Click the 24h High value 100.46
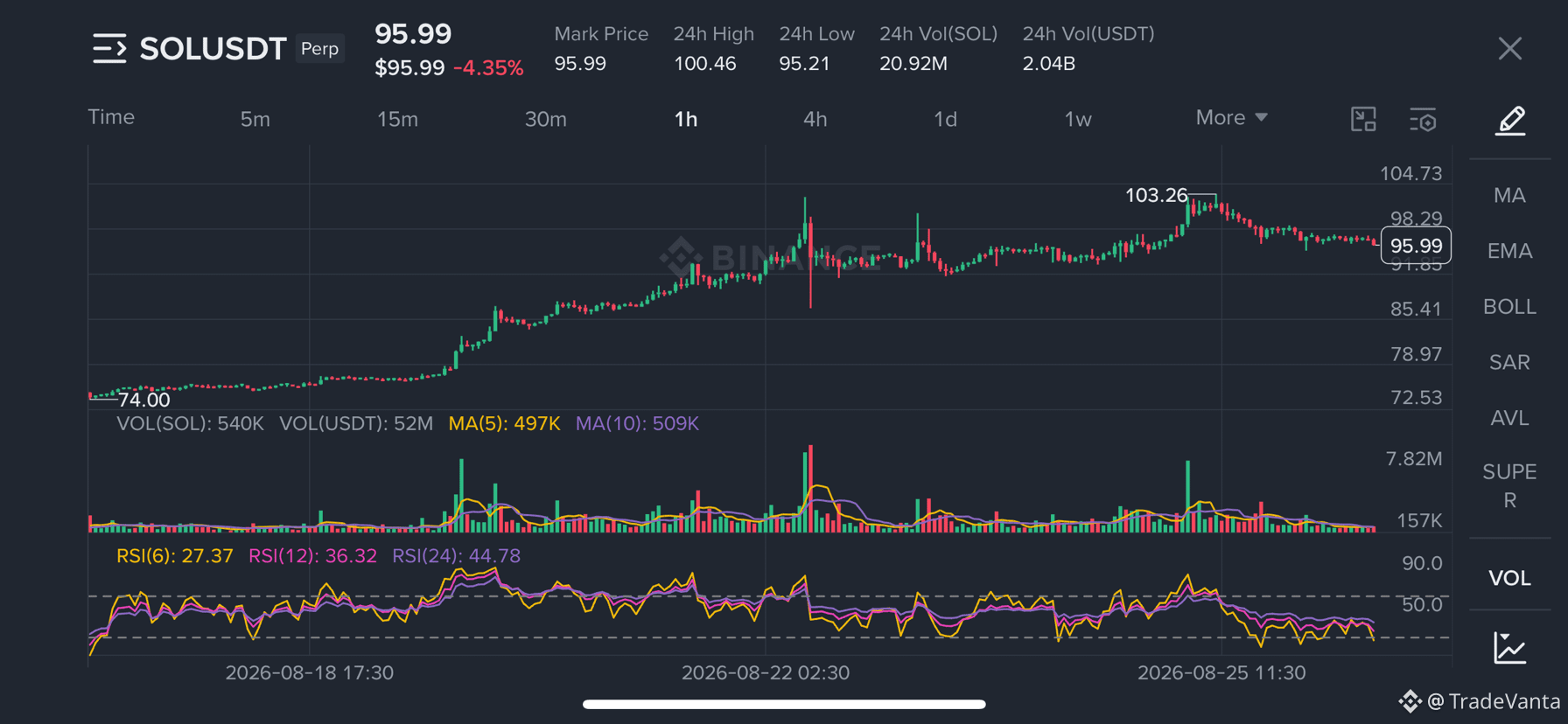The width and height of the screenshot is (1568, 724). pyautogui.click(x=704, y=64)
